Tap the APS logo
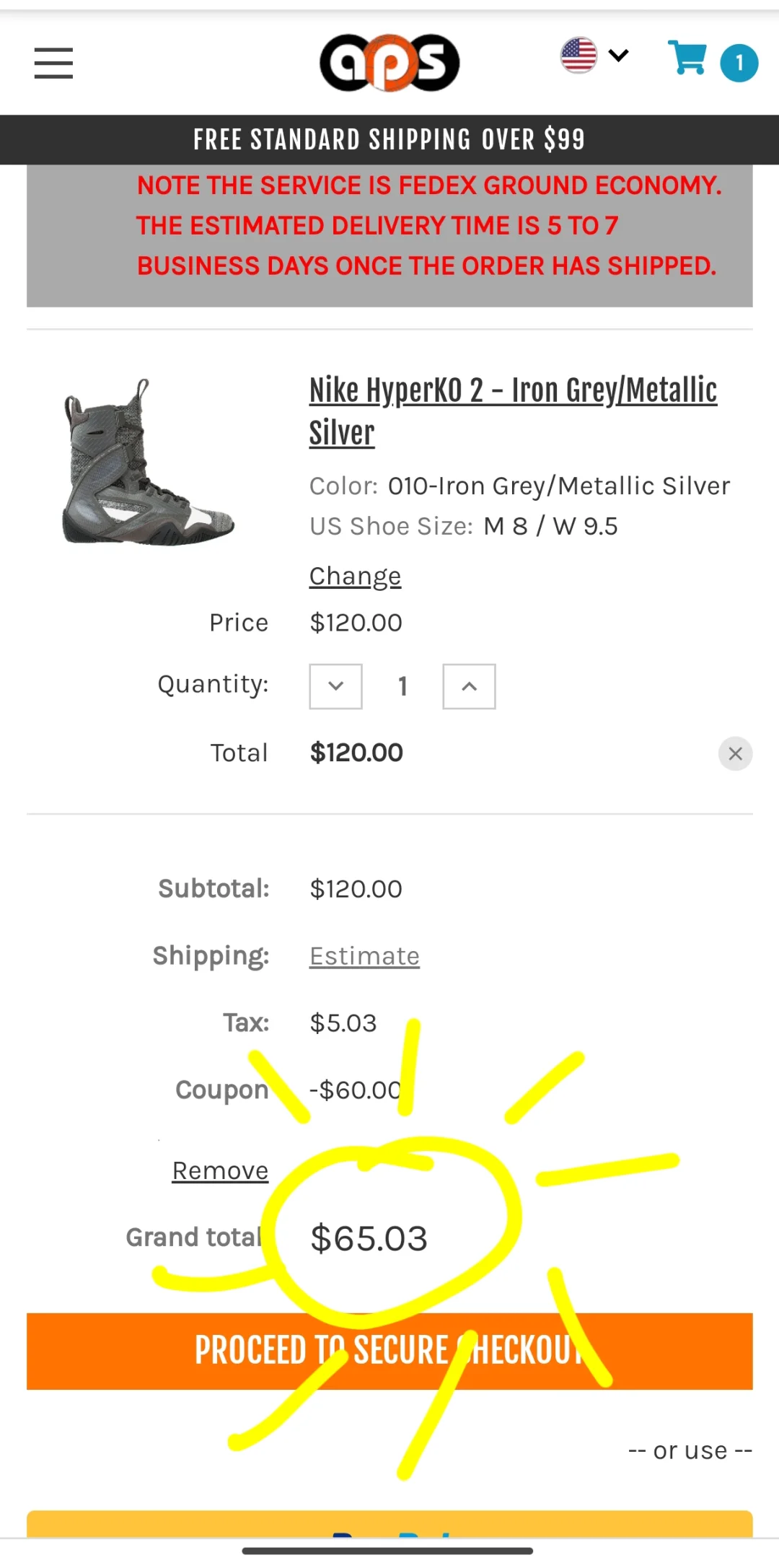The height and width of the screenshot is (1568, 779). 389,63
